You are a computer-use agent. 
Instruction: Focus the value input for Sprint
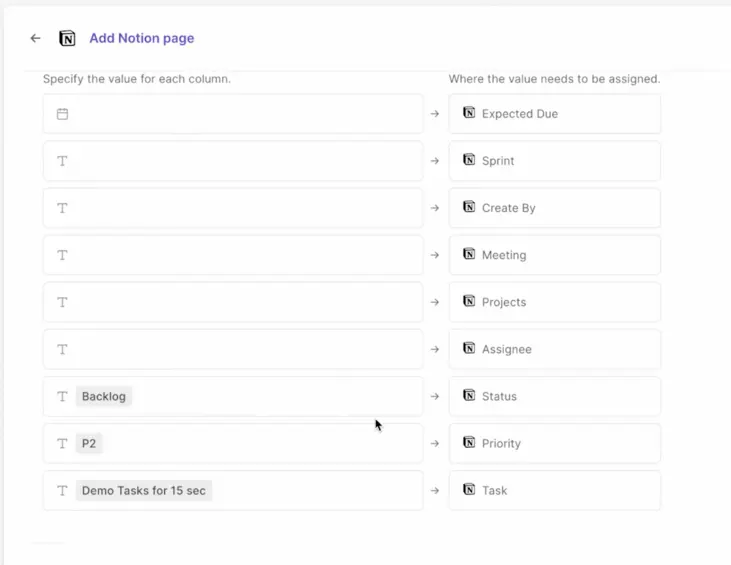[233, 161]
